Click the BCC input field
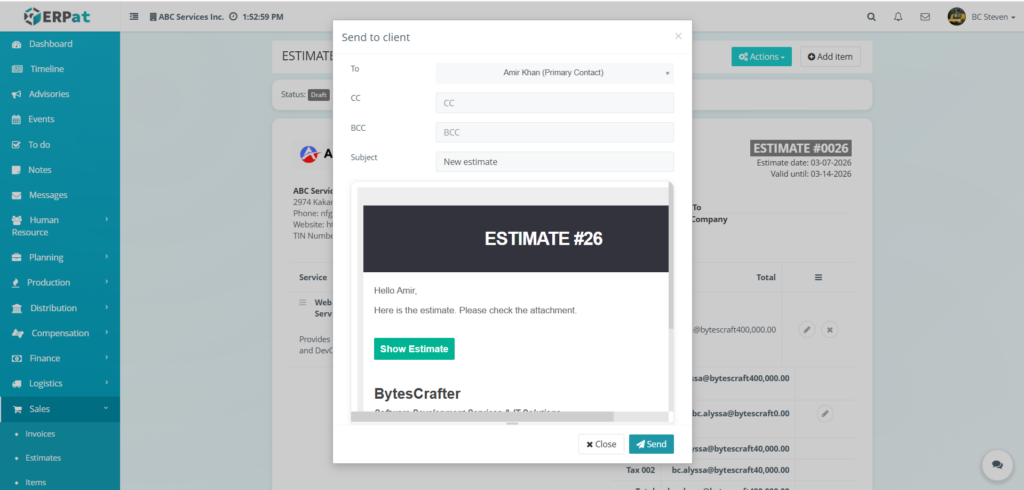The width and height of the screenshot is (1024, 490). click(x=554, y=132)
